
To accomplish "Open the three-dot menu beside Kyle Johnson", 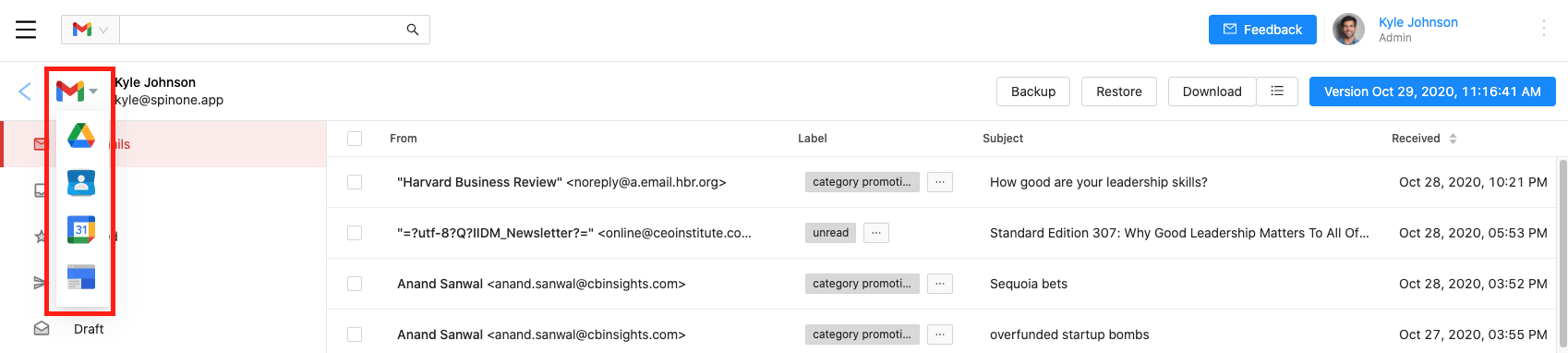I will pyautogui.click(x=1543, y=29).
